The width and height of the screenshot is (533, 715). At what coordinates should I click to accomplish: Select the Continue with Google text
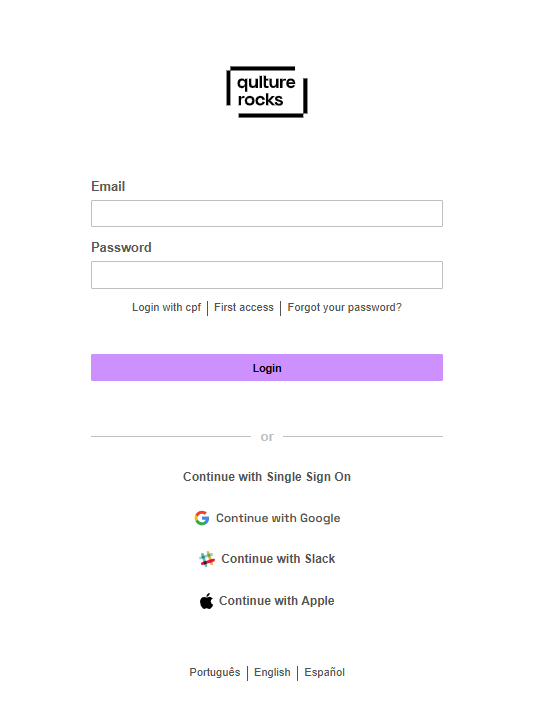278,518
